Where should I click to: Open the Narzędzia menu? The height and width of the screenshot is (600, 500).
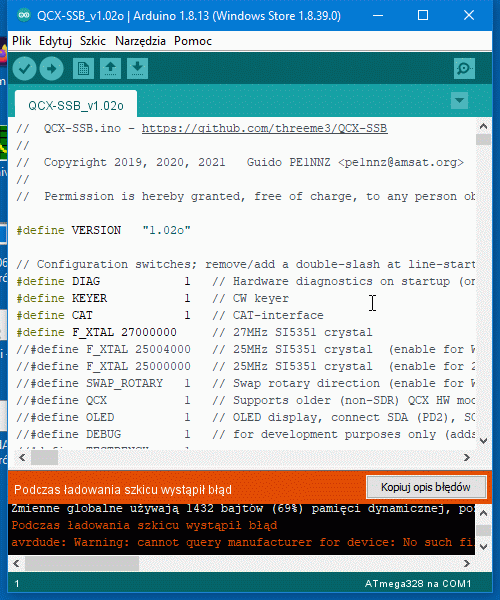point(140,41)
